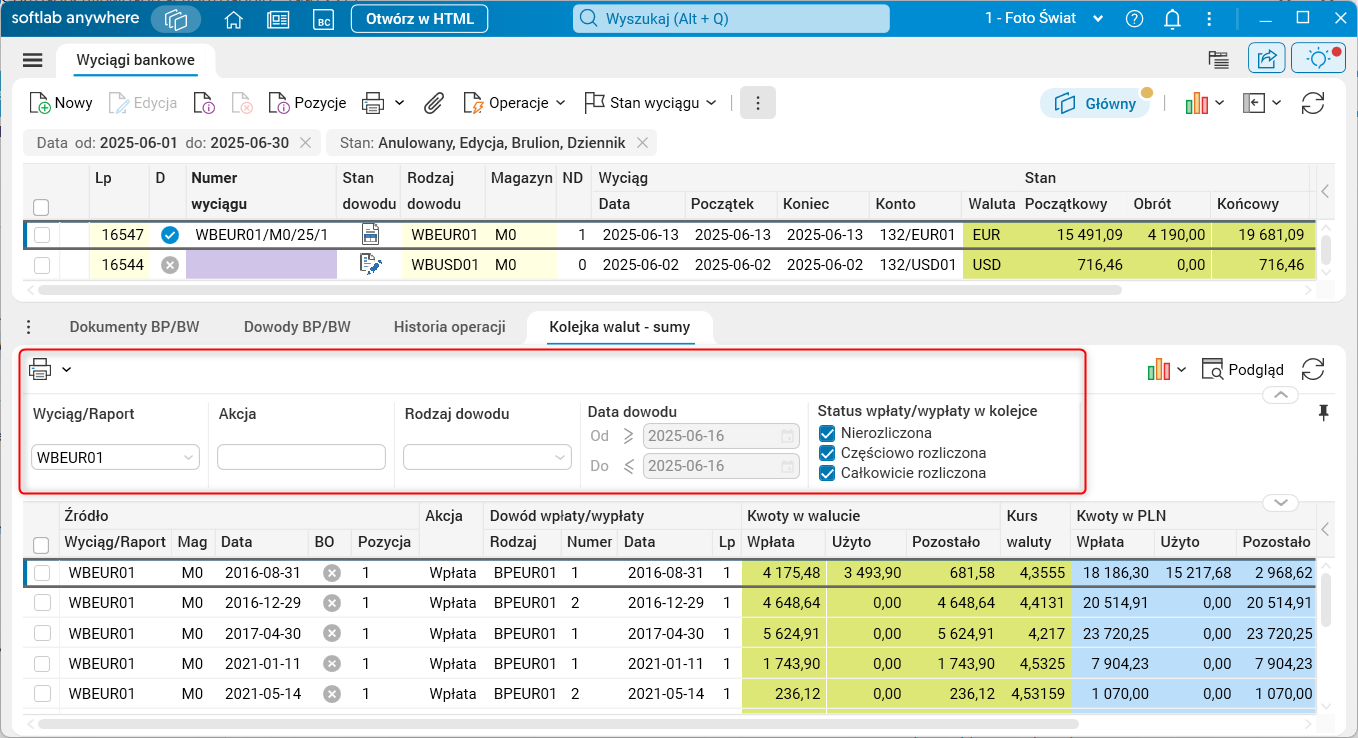1358x738 pixels.
Task: Click the pin icon beside filter panel
Action: [1324, 412]
